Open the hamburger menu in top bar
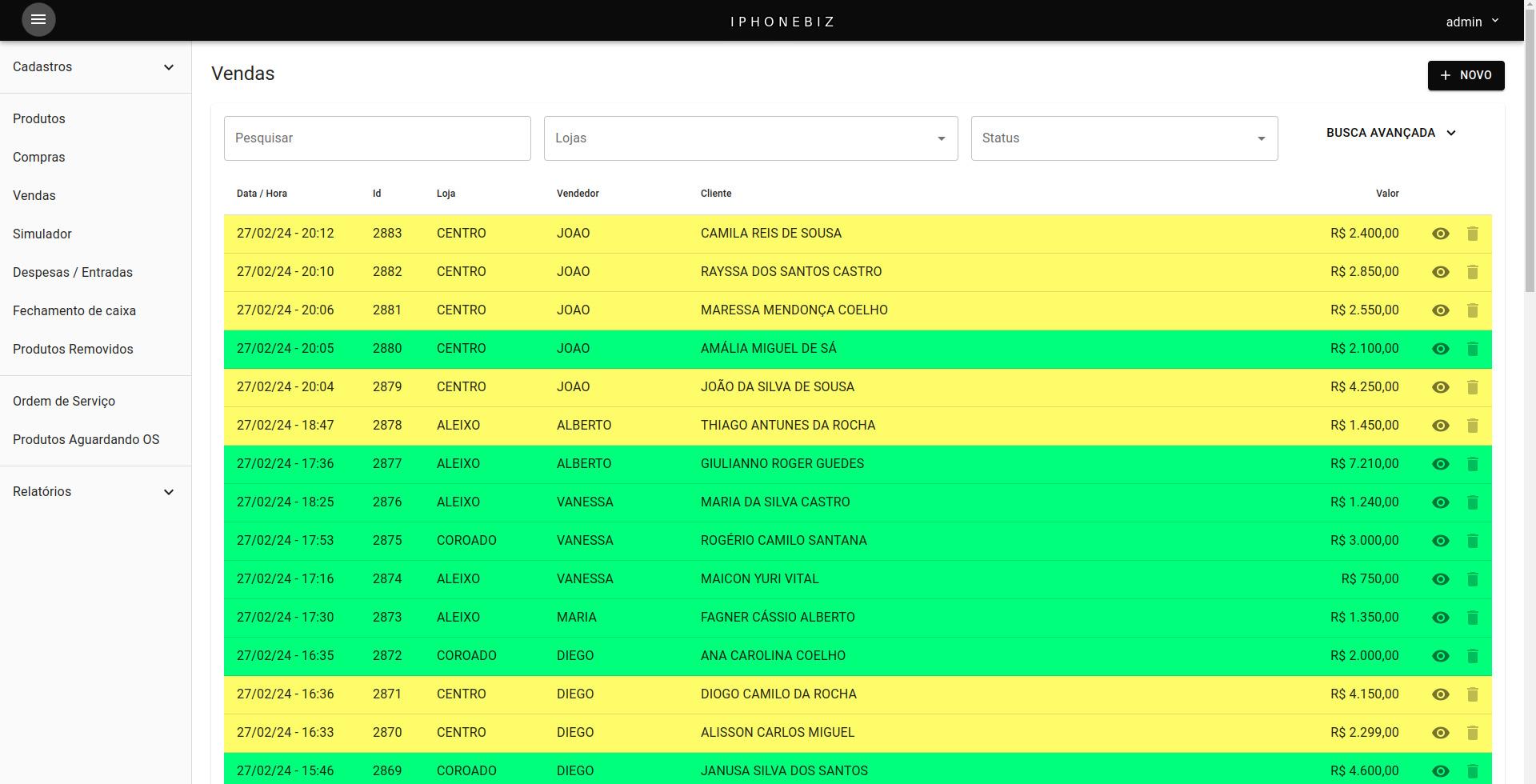This screenshot has width=1536, height=784. pos(38,20)
